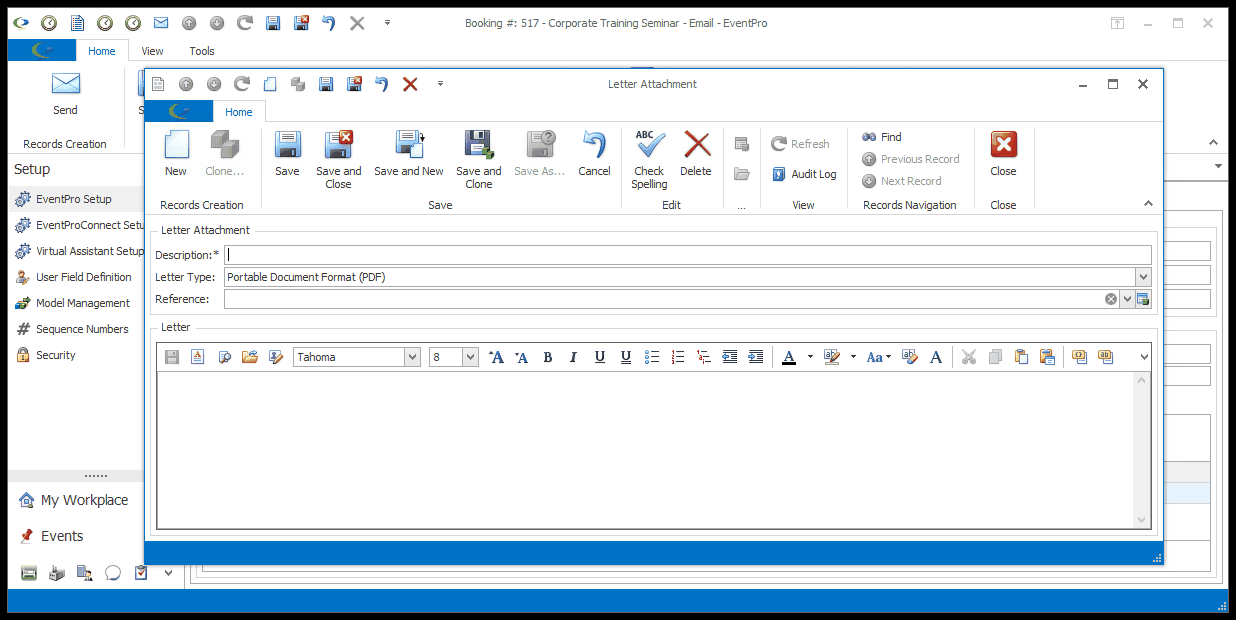Click the text highlight color swatch

pyautogui.click(x=832, y=357)
